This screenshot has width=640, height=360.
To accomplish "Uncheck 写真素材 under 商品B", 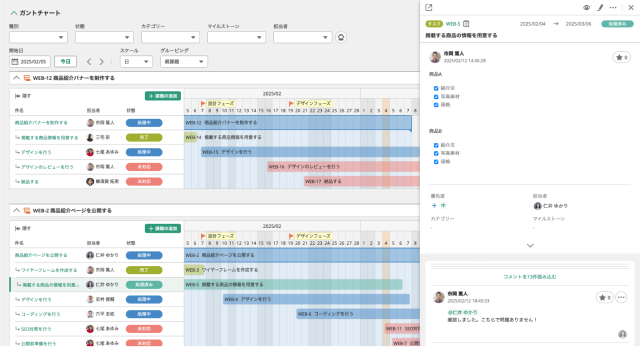I will 436,153.
